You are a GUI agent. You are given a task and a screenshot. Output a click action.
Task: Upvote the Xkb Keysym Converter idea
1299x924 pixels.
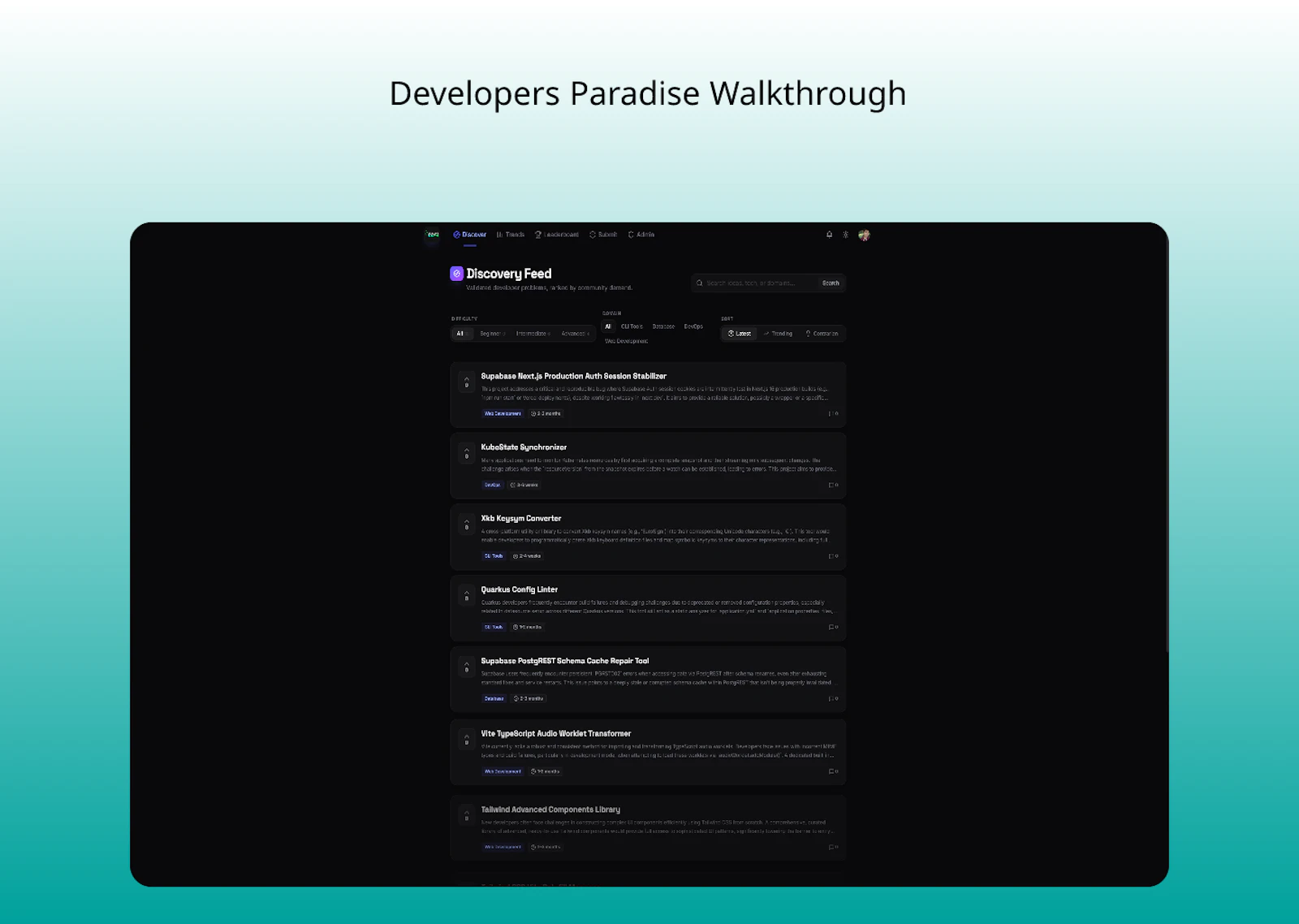pyautogui.click(x=467, y=524)
